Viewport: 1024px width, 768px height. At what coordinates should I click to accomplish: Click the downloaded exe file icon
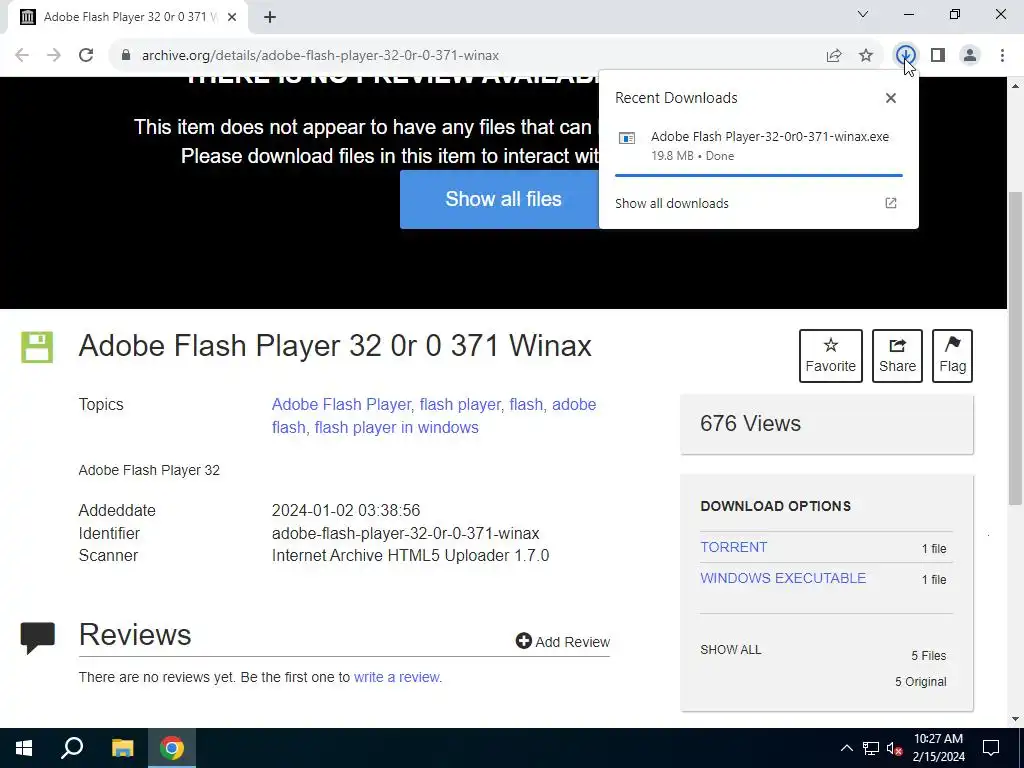point(627,138)
